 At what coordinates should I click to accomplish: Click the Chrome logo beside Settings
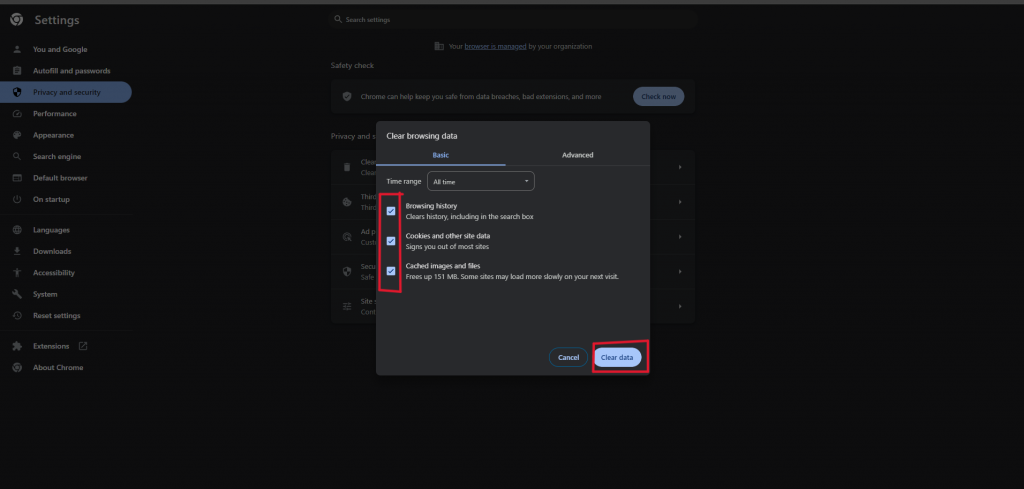click(17, 20)
